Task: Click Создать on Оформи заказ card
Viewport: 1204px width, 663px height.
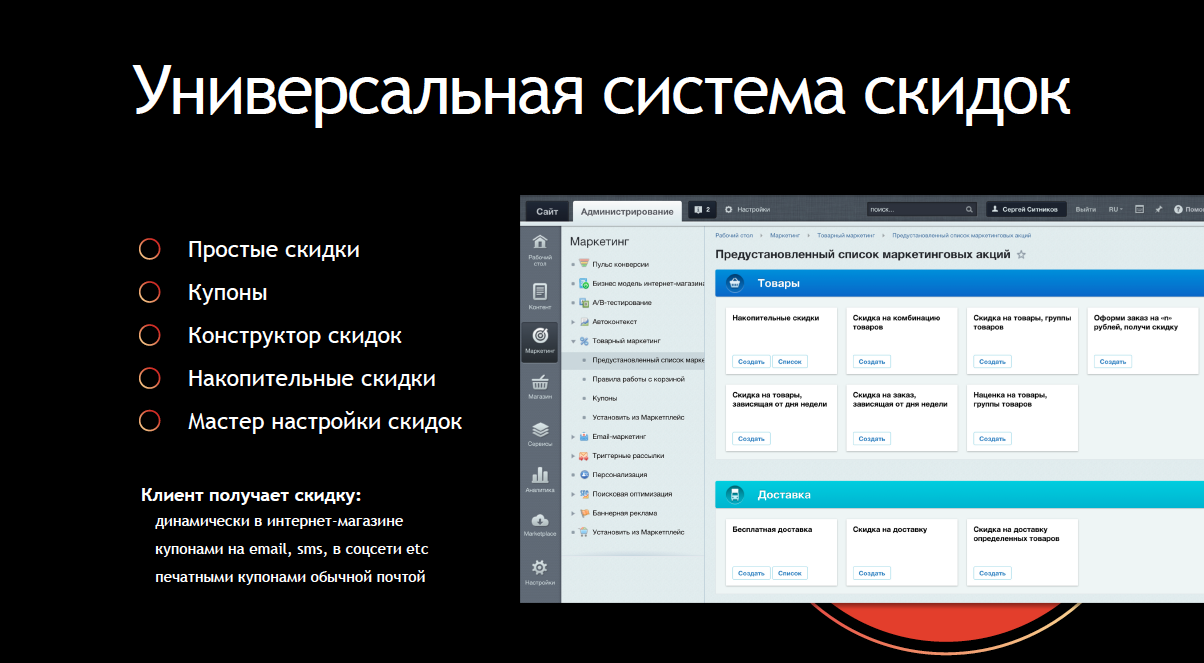Action: (1113, 361)
